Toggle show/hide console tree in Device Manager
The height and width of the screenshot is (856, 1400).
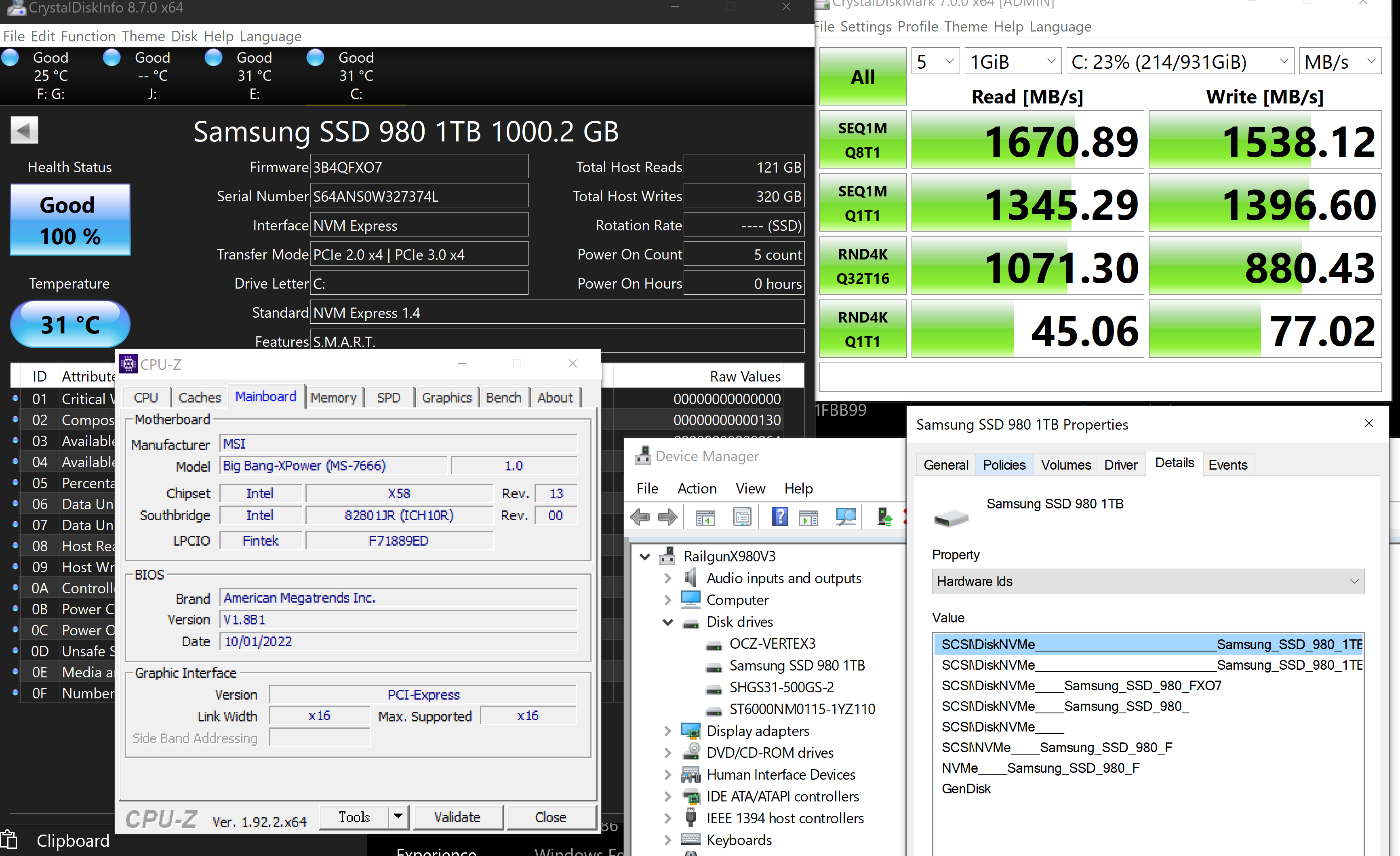705,517
